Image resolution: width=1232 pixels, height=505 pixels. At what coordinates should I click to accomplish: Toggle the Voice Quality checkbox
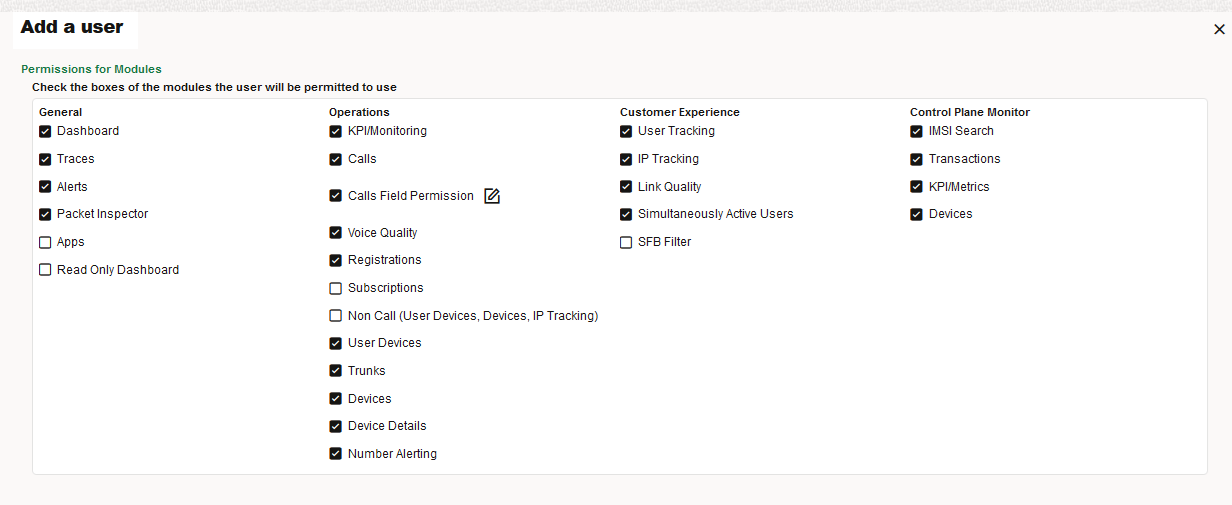[336, 233]
